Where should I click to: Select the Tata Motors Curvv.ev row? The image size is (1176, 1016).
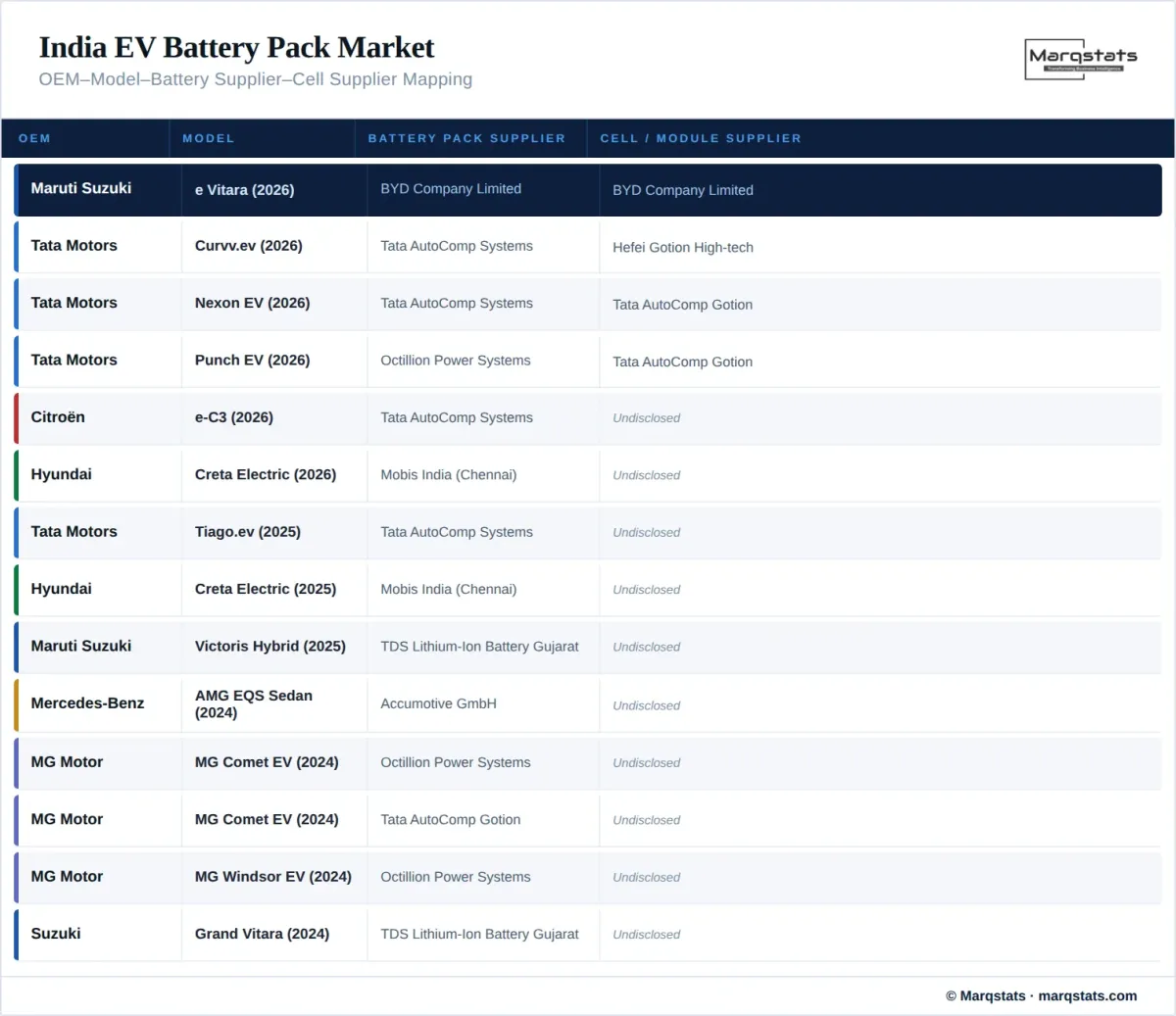(588, 247)
